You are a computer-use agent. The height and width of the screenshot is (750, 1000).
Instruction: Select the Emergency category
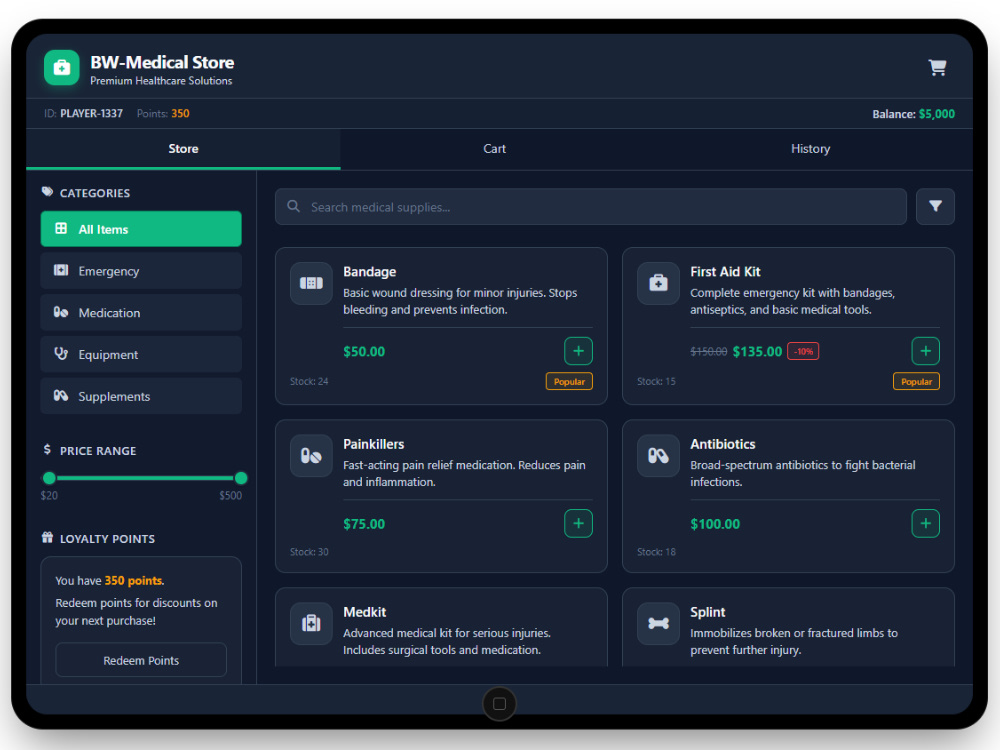141,271
